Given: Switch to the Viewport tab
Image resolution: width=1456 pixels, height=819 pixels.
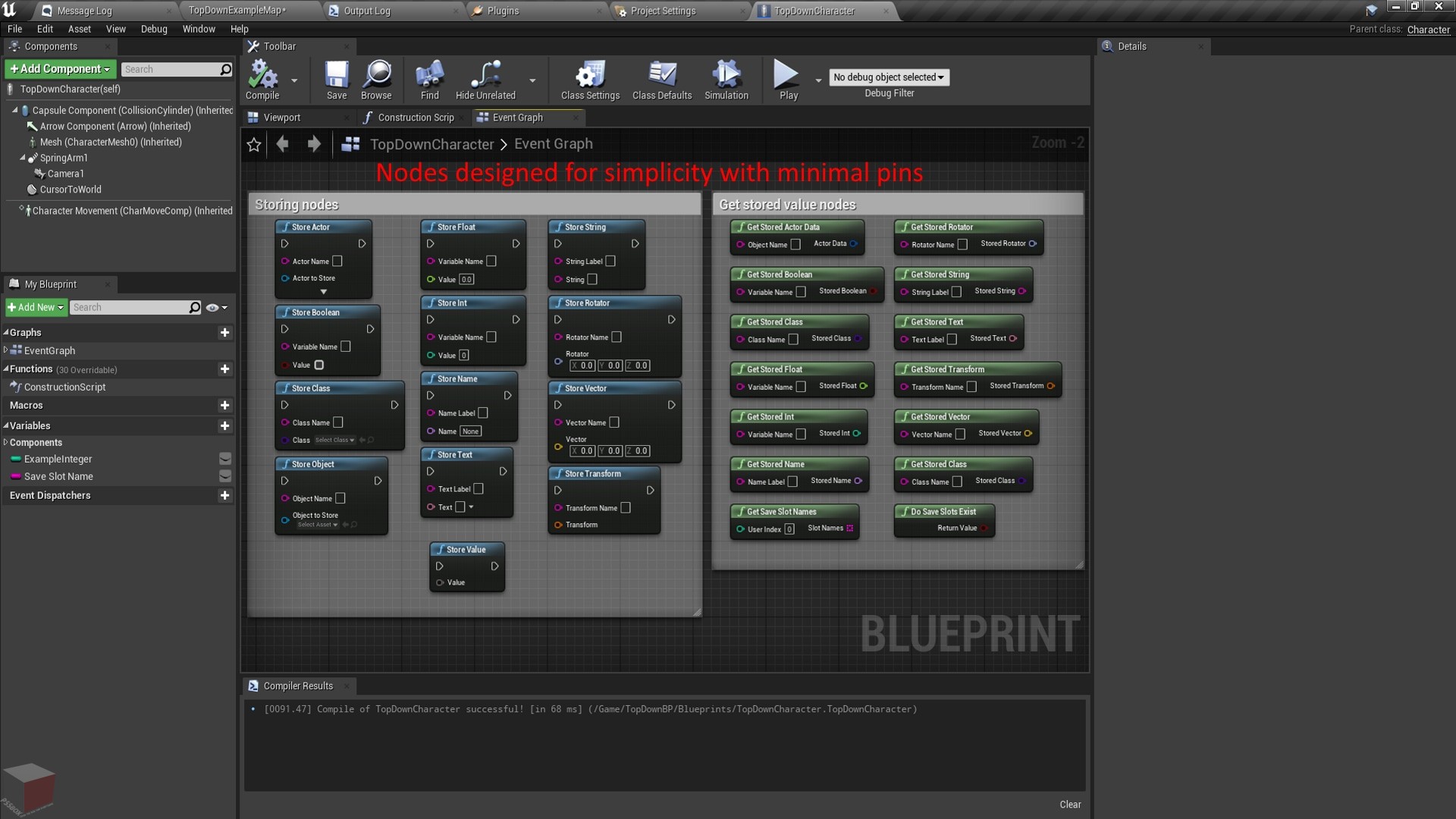Looking at the screenshot, I should pos(282,118).
